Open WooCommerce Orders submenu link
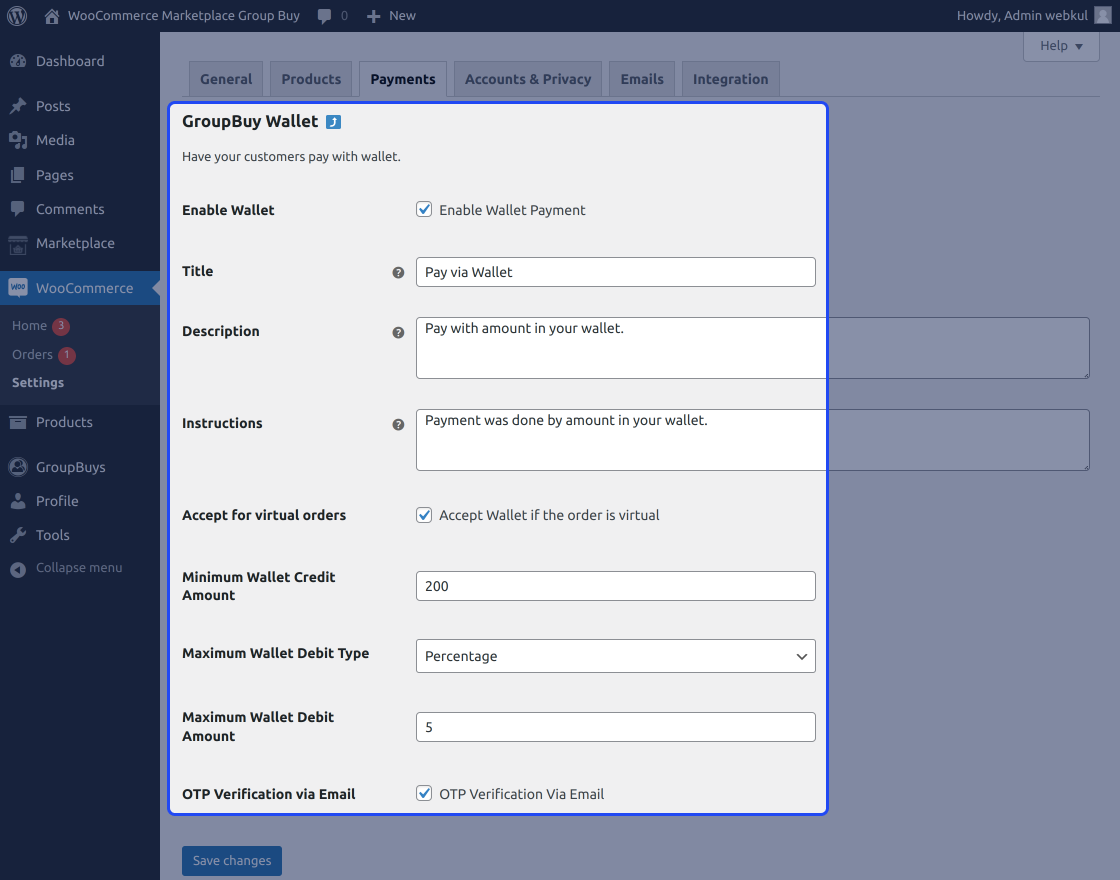This screenshot has height=880, width=1120. [32, 354]
